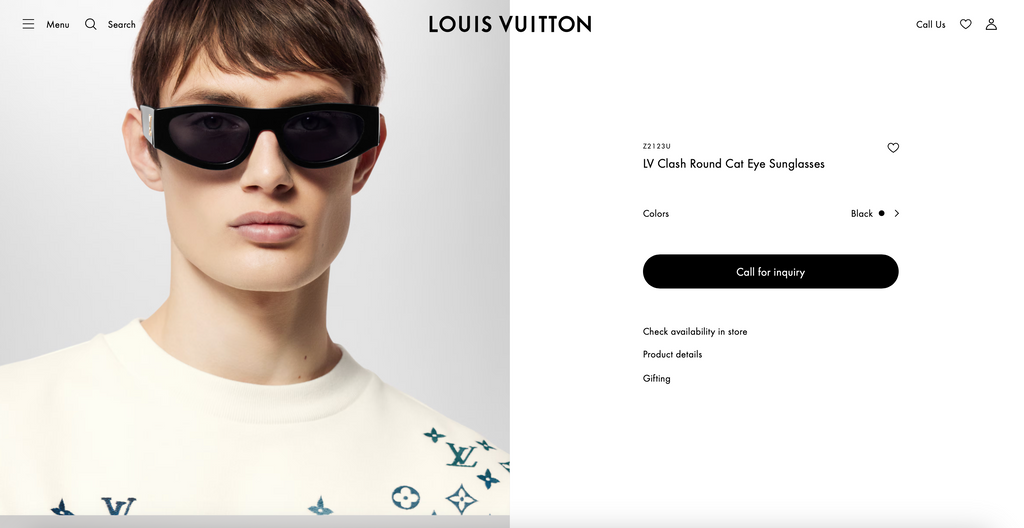Open Check availability in store
Screen dimensions: 1024x528
pyautogui.click(x=695, y=331)
